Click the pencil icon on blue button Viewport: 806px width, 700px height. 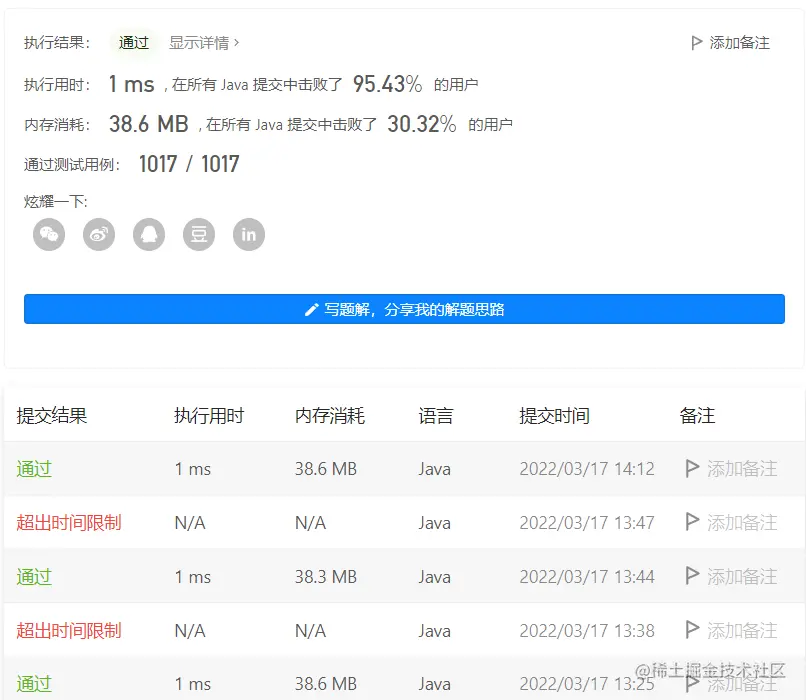point(312,309)
